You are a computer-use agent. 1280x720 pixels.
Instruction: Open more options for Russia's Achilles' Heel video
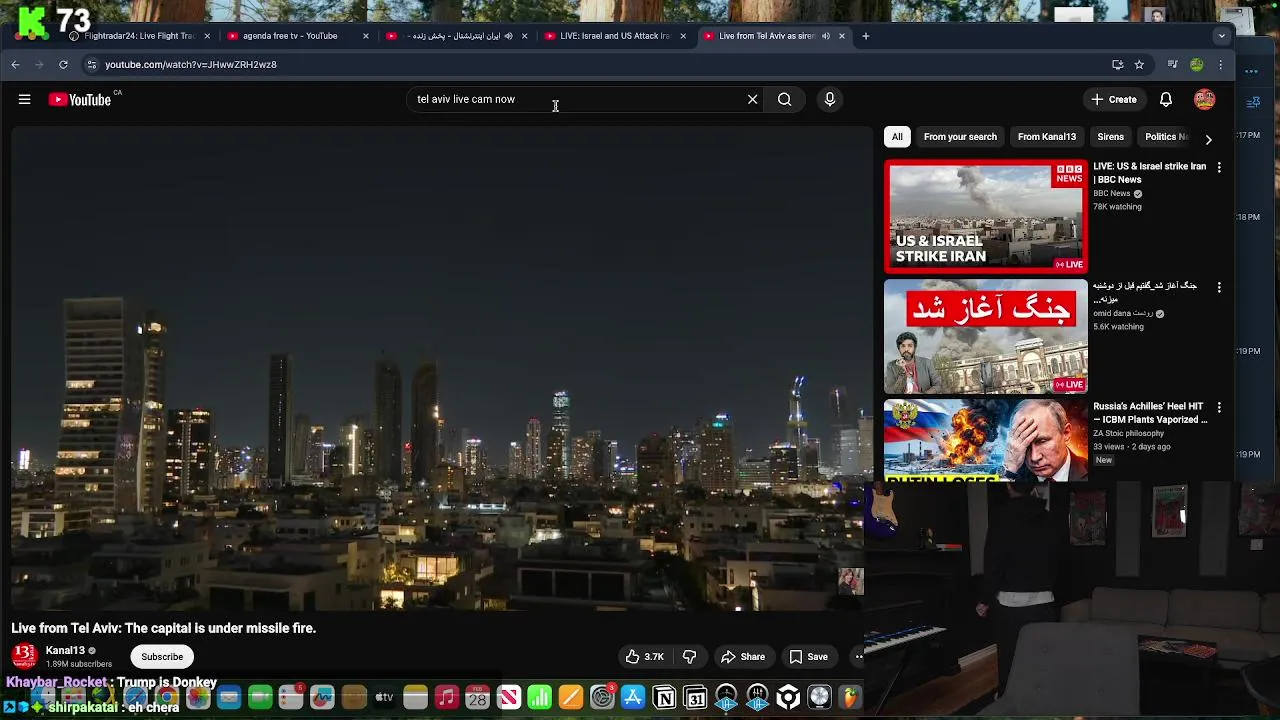click(1218, 407)
